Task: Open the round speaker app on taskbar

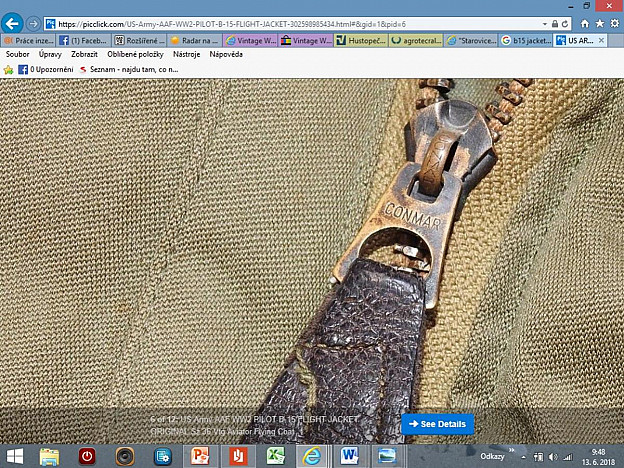Action: pos(125,456)
